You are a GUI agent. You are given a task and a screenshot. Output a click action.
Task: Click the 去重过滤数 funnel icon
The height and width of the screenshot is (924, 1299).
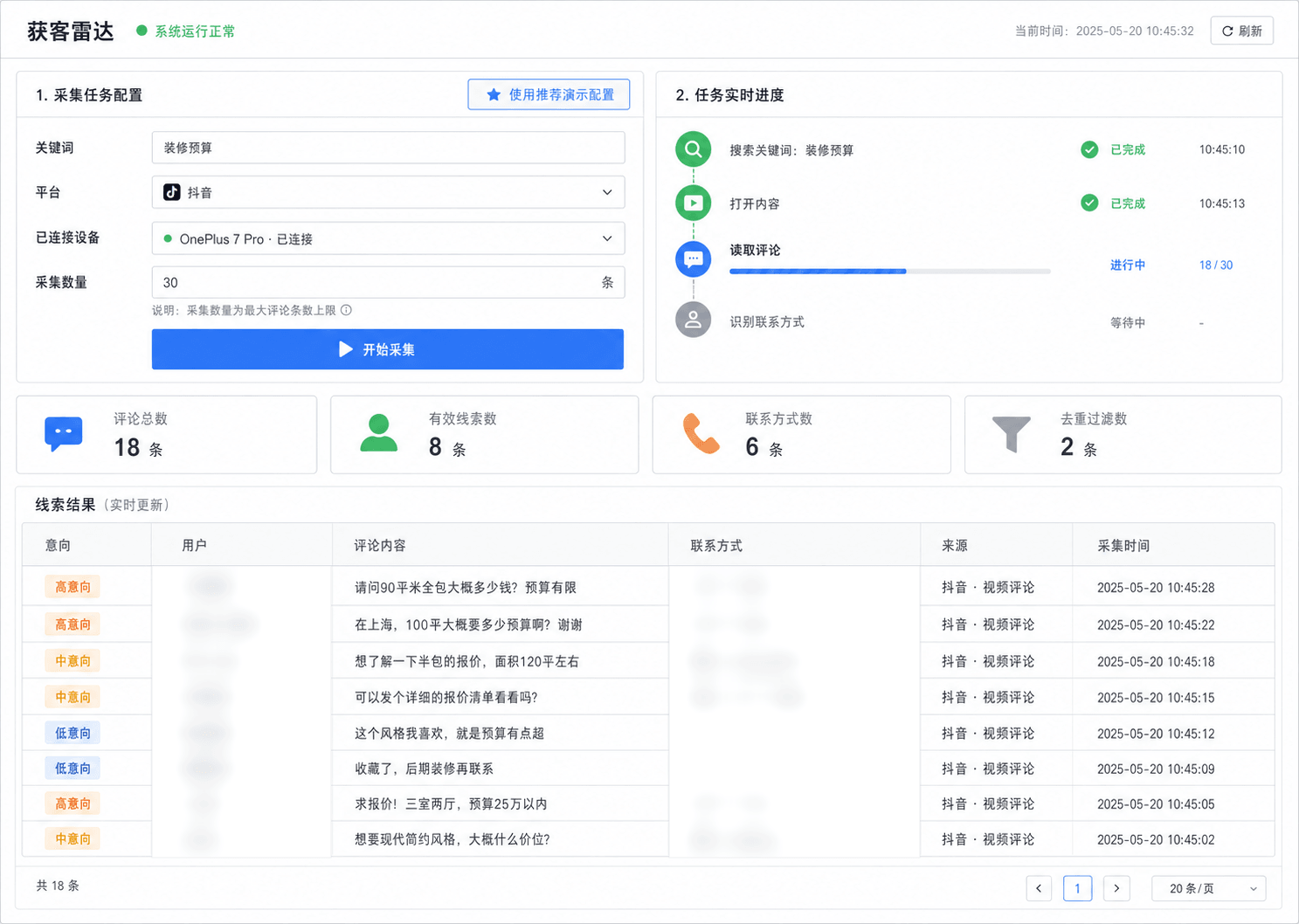pyautogui.click(x=1012, y=434)
